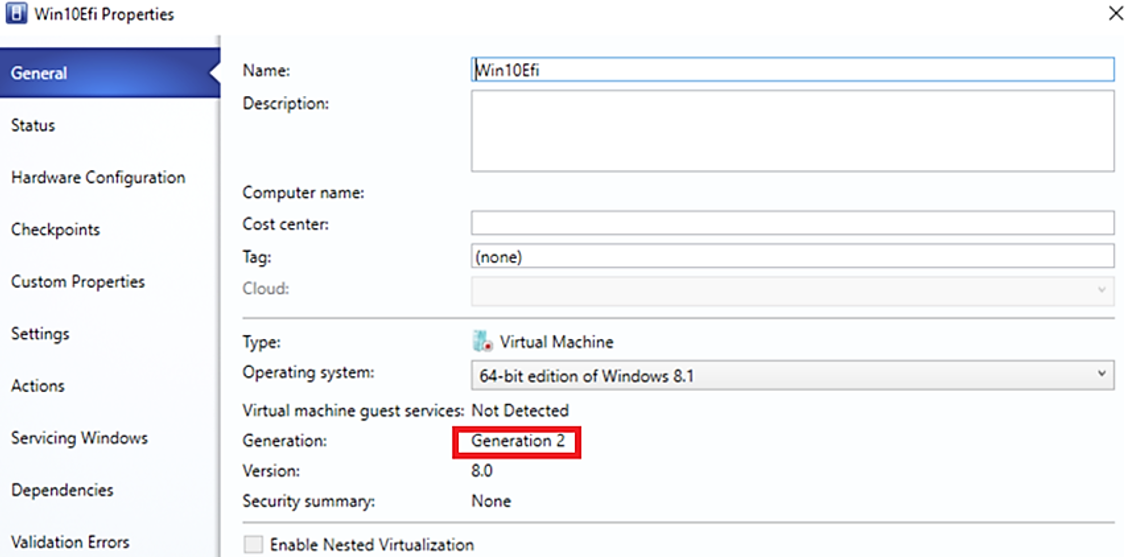Click the Win10Efi Properties title bar icon

[x=15, y=14]
